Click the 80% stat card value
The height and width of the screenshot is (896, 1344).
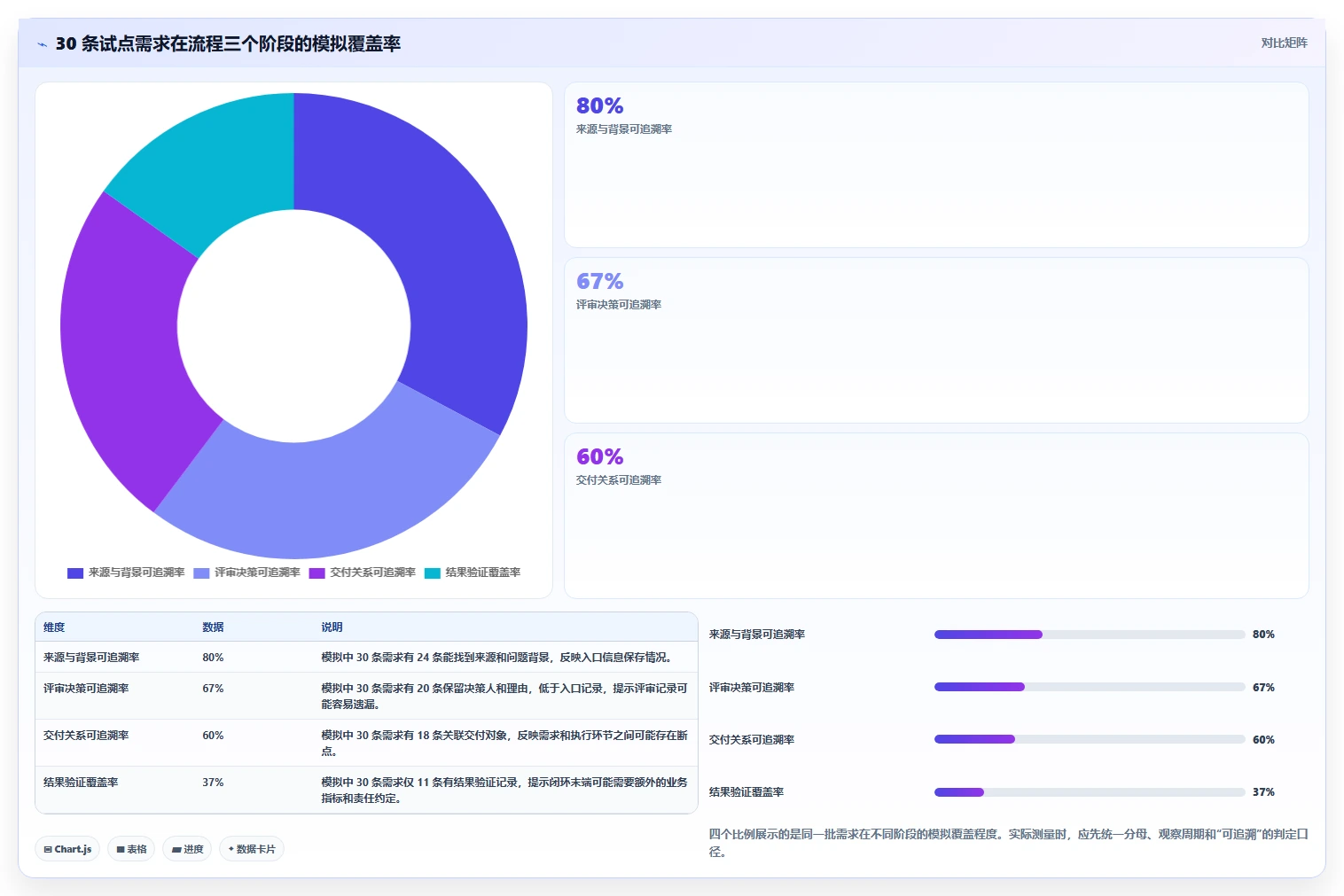coord(600,106)
